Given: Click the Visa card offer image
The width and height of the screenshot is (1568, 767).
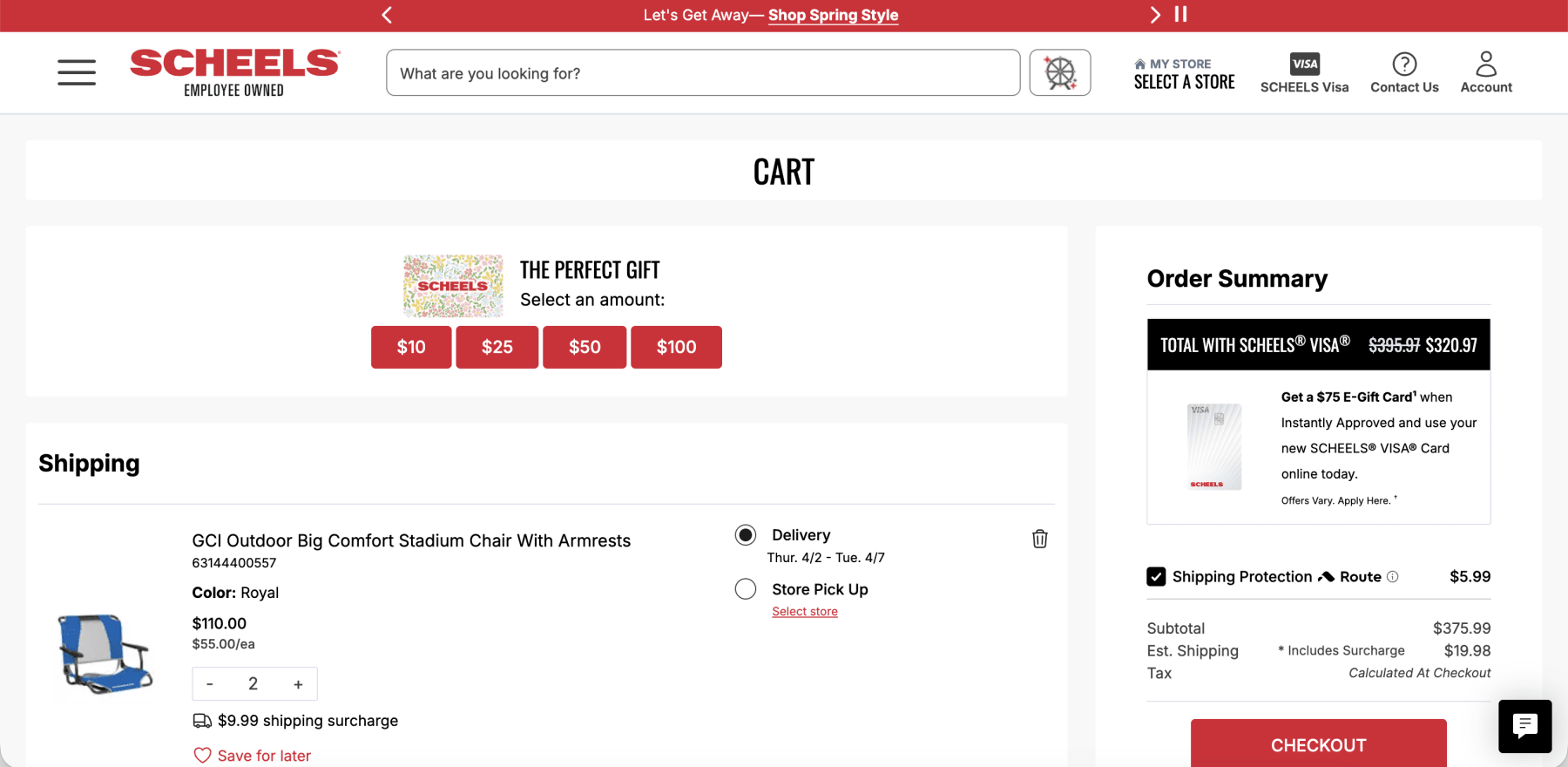Looking at the screenshot, I should [1214, 447].
